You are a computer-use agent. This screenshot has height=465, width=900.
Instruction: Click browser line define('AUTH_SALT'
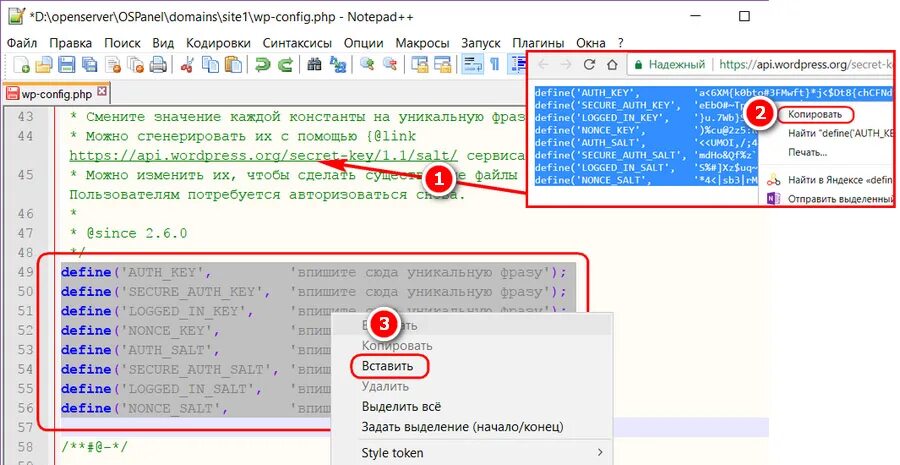645,142
